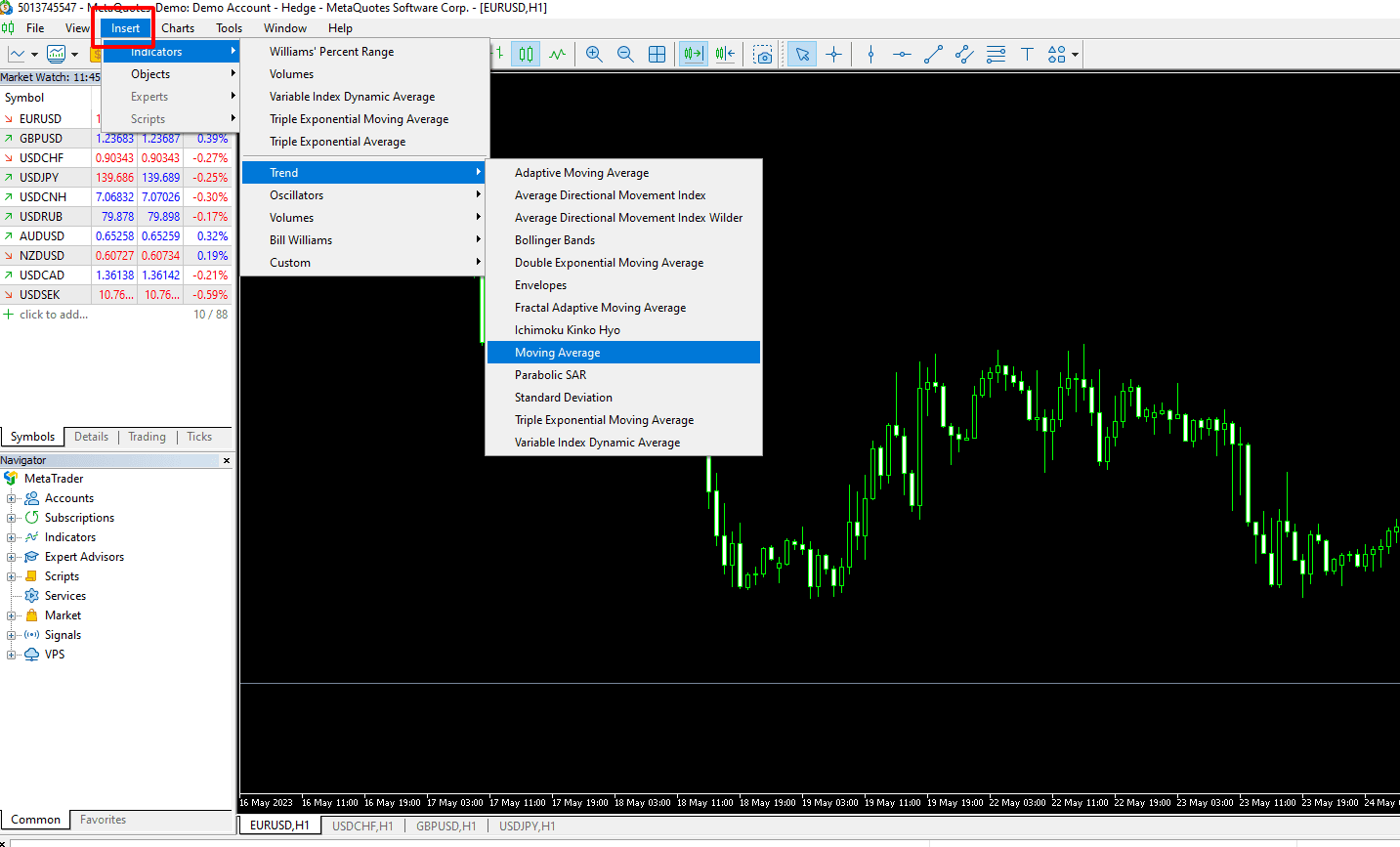1400x847 pixels.
Task: Zoom in on the chart
Action: point(594,54)
